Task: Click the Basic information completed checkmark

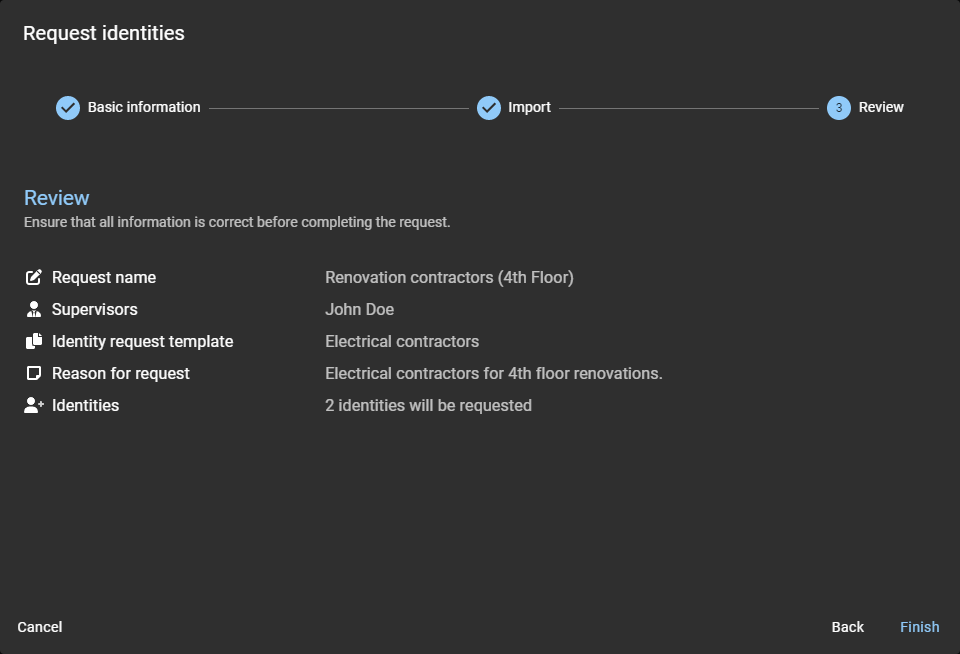Action: tap(67, 107)
